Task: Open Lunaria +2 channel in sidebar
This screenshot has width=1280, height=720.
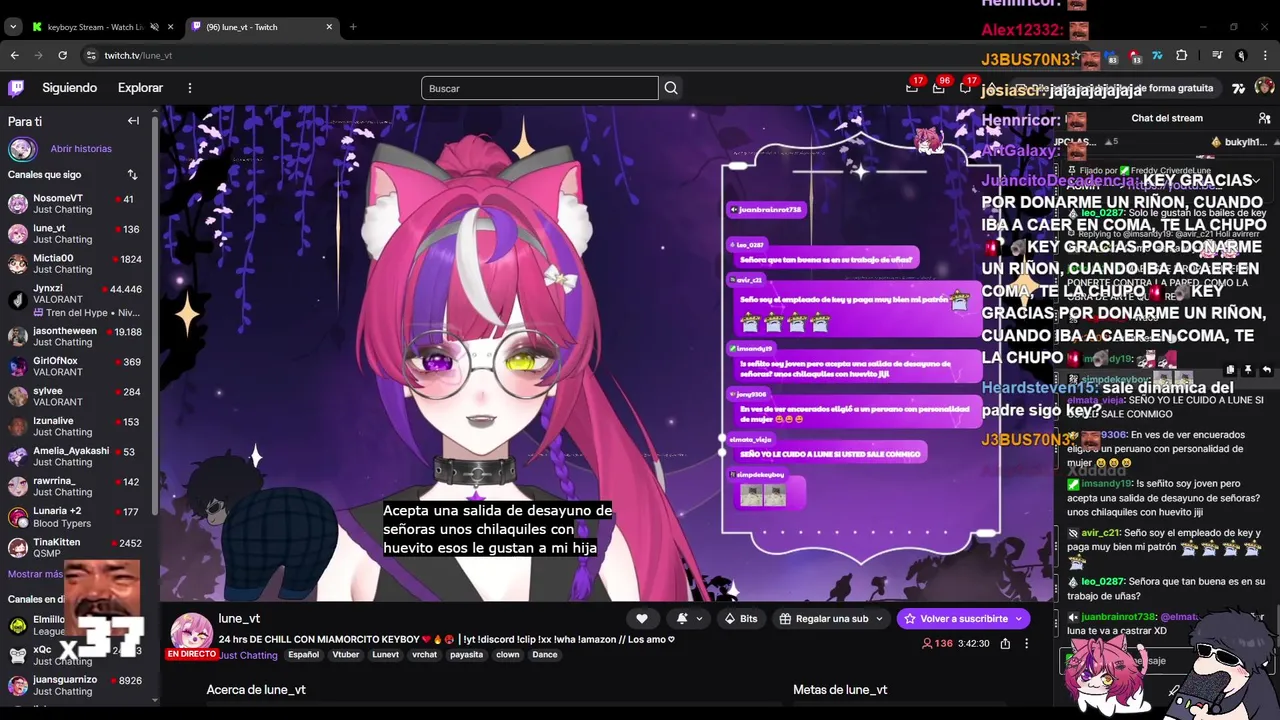Action: coord(75,517)
